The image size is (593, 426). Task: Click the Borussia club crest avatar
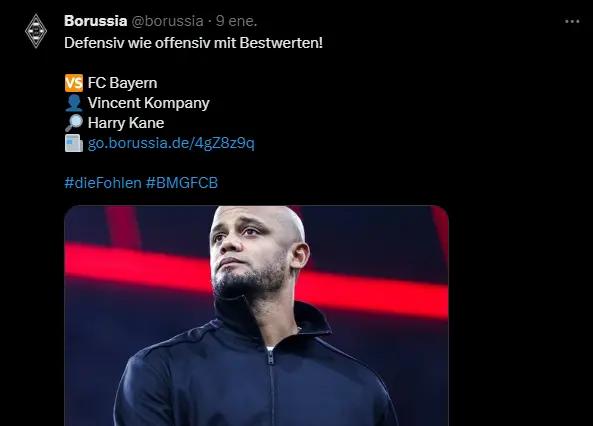coord(36,31)
